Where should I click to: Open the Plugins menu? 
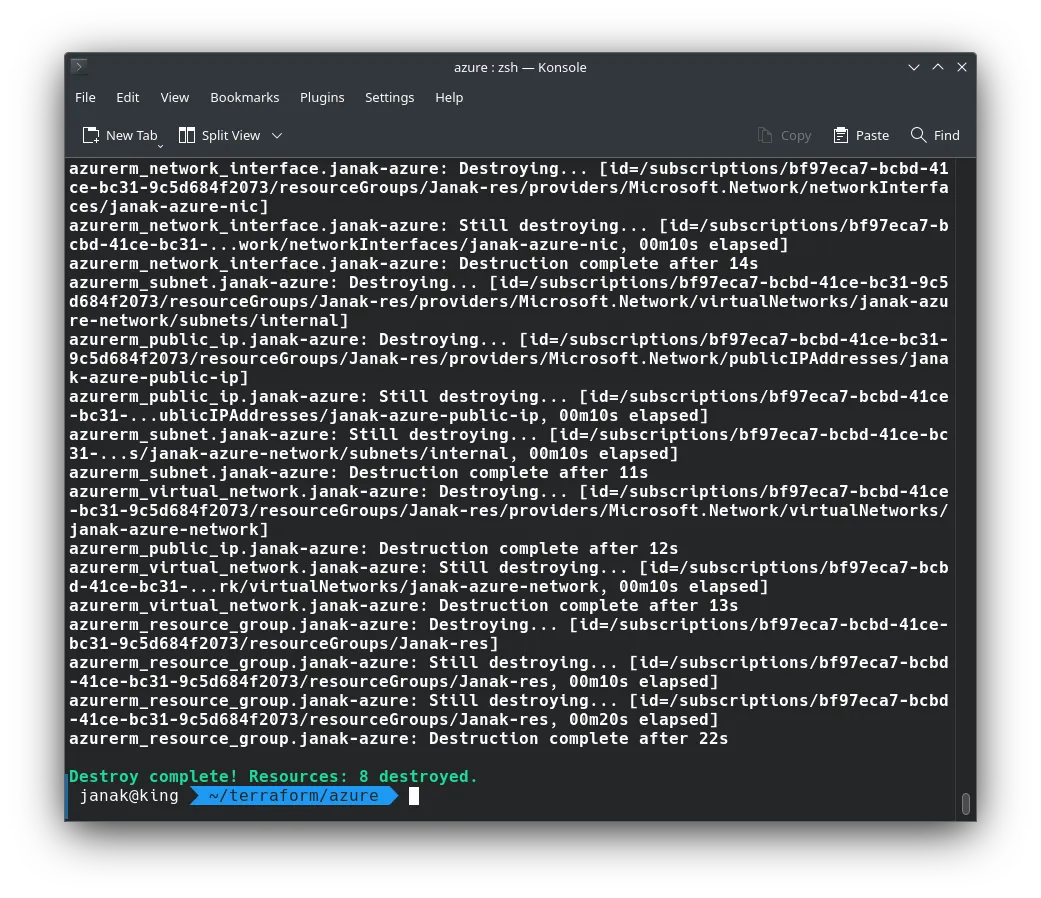click(x=322, y=97)
